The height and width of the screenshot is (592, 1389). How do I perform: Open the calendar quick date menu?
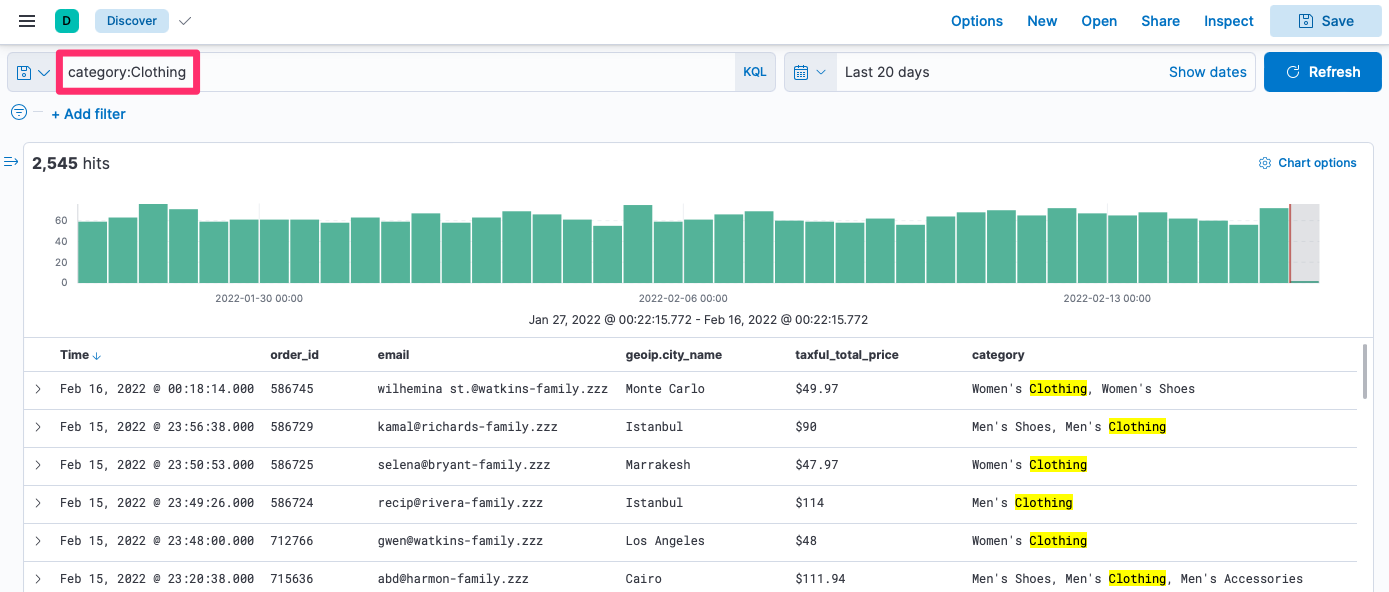click(x=809, y=73)
